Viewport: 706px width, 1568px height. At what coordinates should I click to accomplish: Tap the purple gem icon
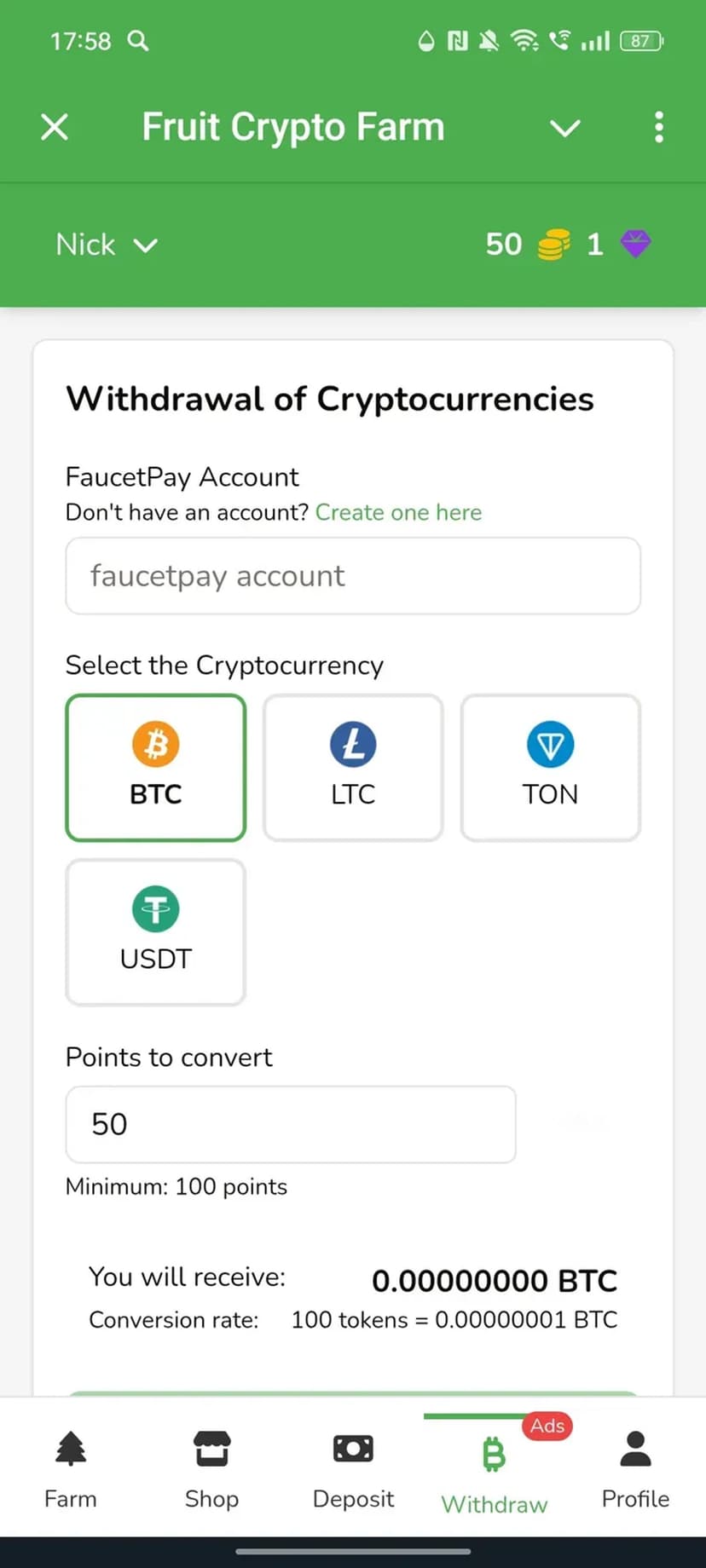[x=635, y=245]
